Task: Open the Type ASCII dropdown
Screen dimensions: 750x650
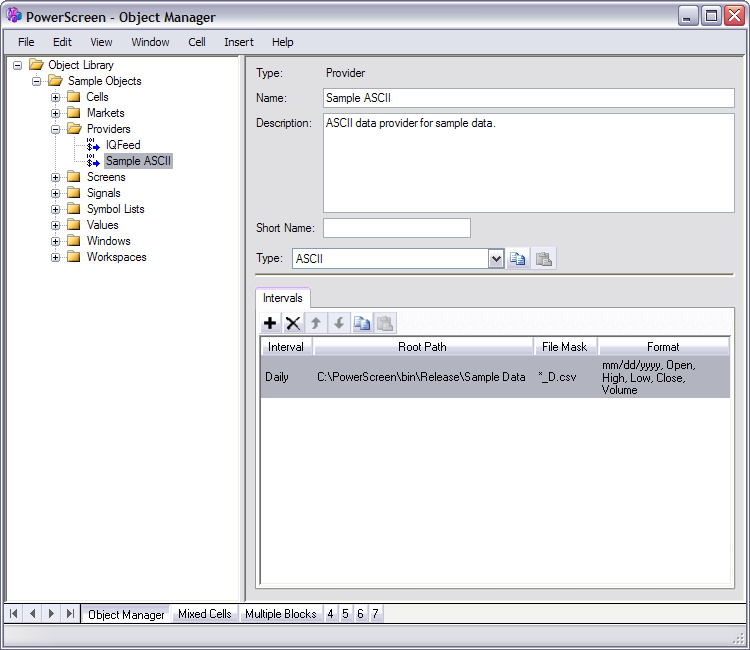Action: (496, 259)
